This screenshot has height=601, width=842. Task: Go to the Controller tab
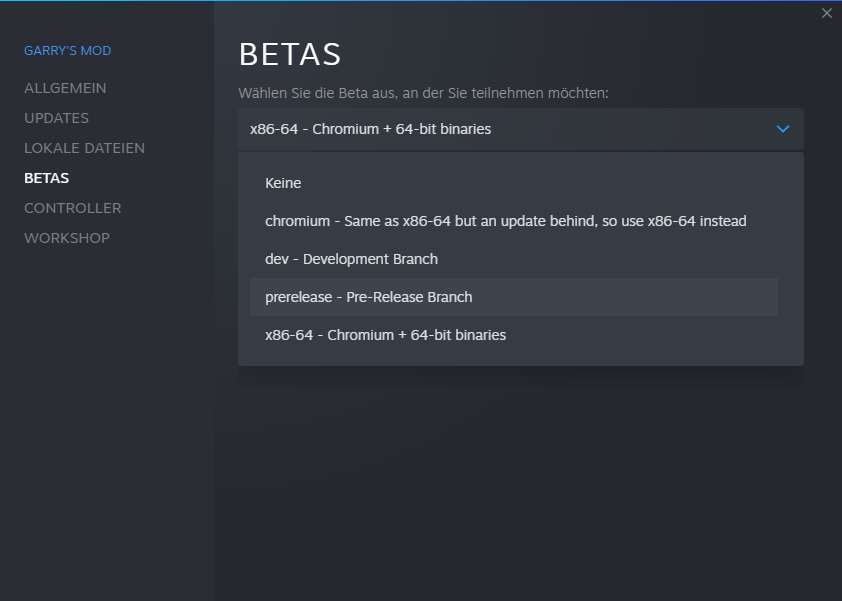(72, 208)
